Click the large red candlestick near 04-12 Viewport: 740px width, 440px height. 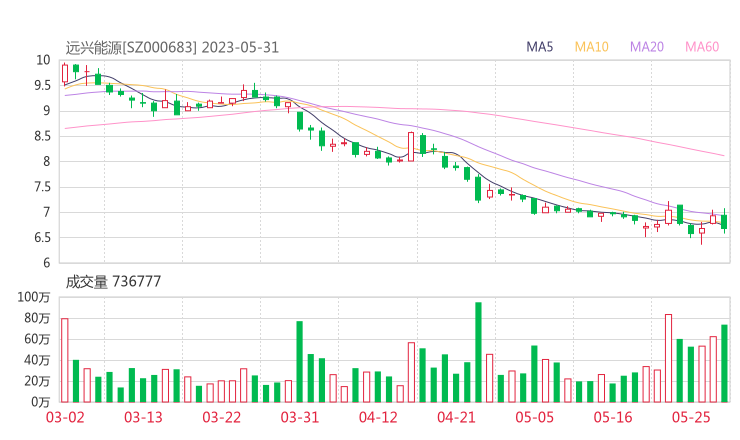pyautogui.click(x=411, y=147)
